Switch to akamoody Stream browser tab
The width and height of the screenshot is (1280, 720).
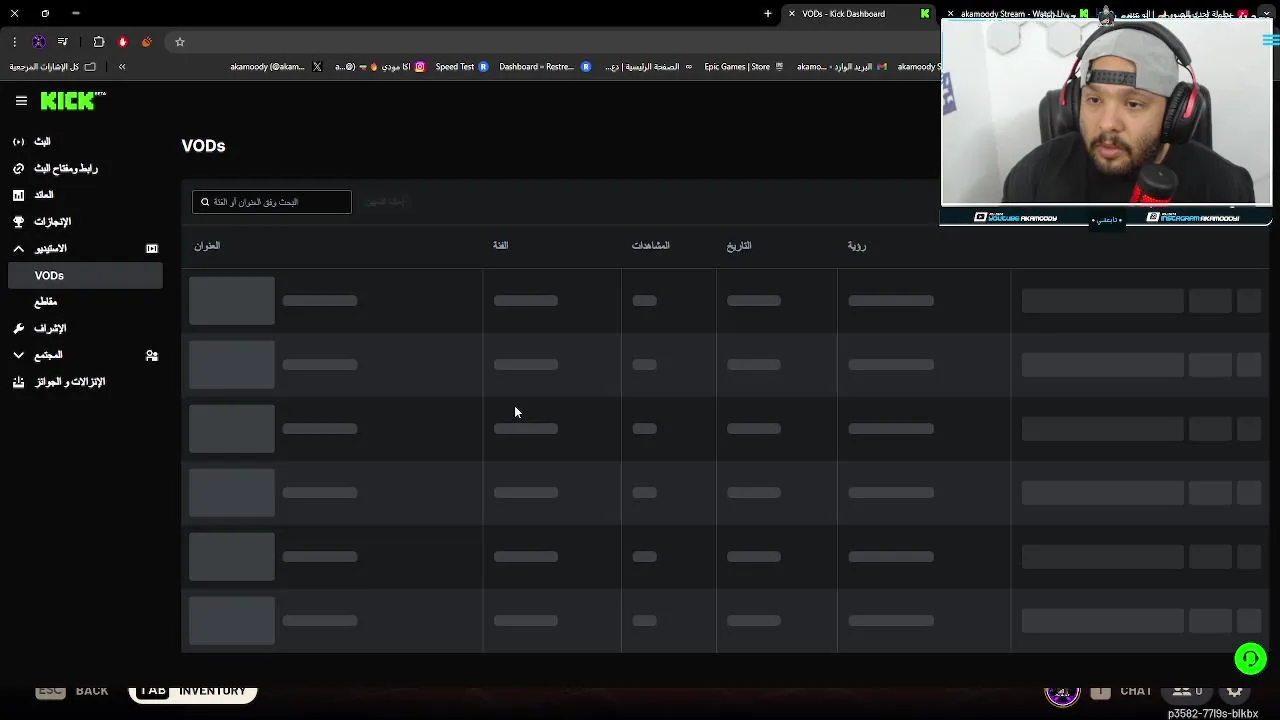click(1015, 14)
